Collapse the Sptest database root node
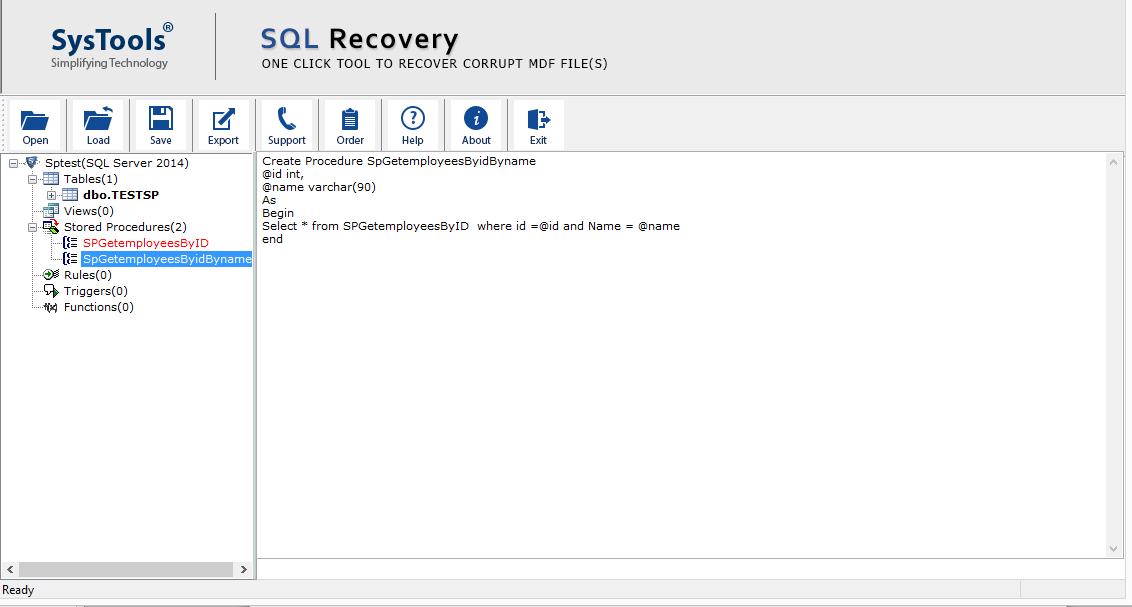This screenshot has height=607, width=1132. [13, 163]
